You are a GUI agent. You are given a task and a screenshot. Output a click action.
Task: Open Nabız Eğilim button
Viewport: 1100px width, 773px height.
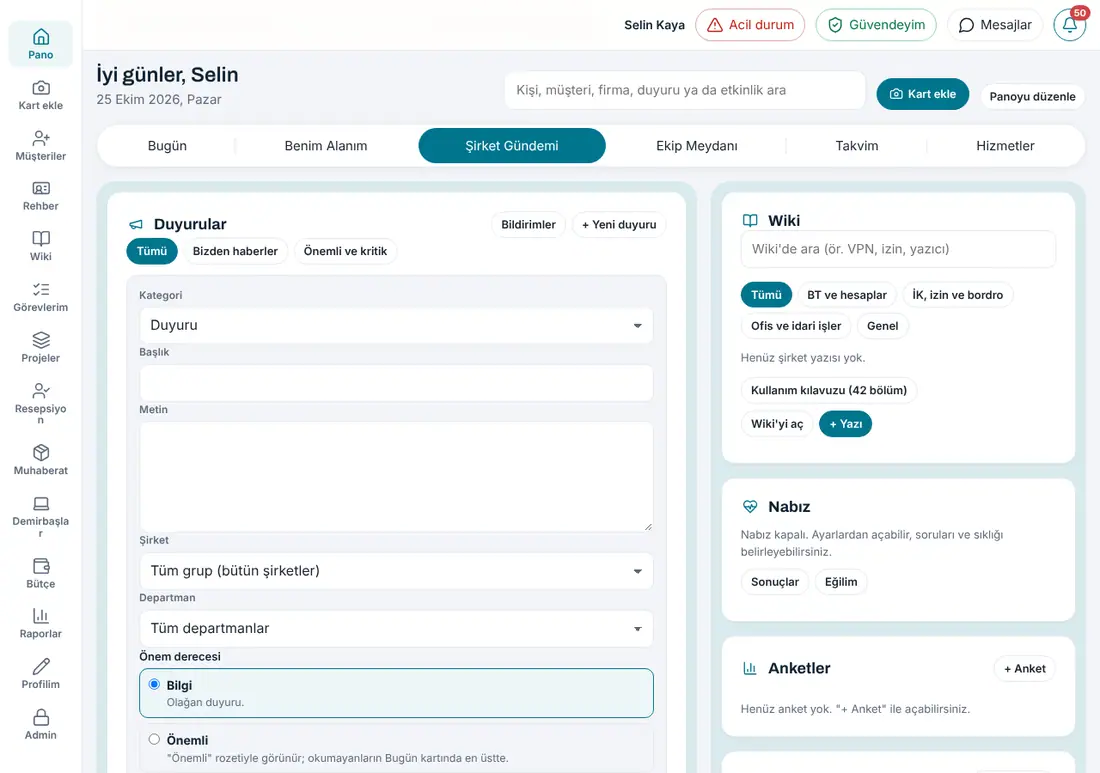[x=840, y=582]
